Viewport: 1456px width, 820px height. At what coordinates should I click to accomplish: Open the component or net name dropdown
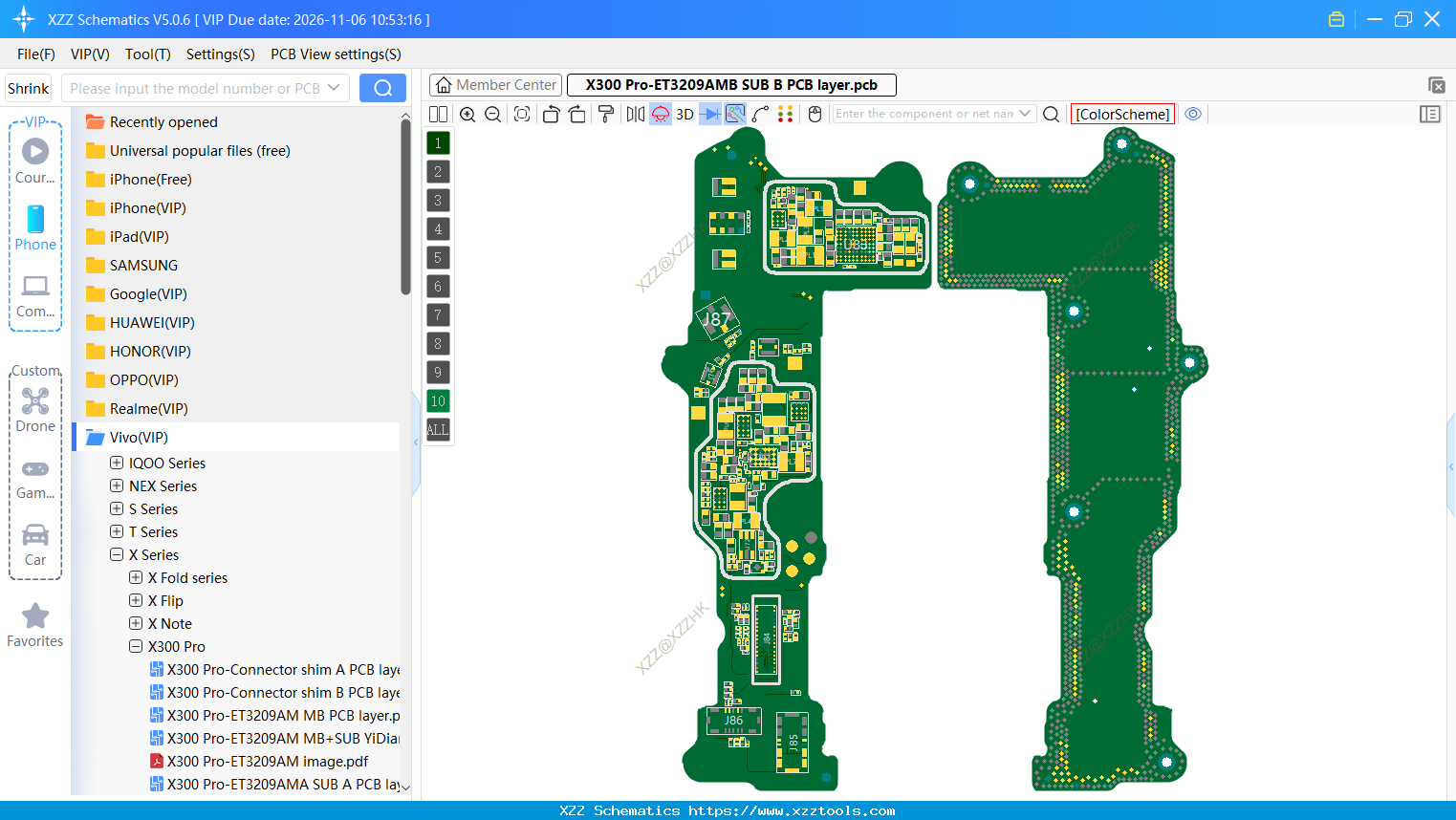(x=1024, y=113)
